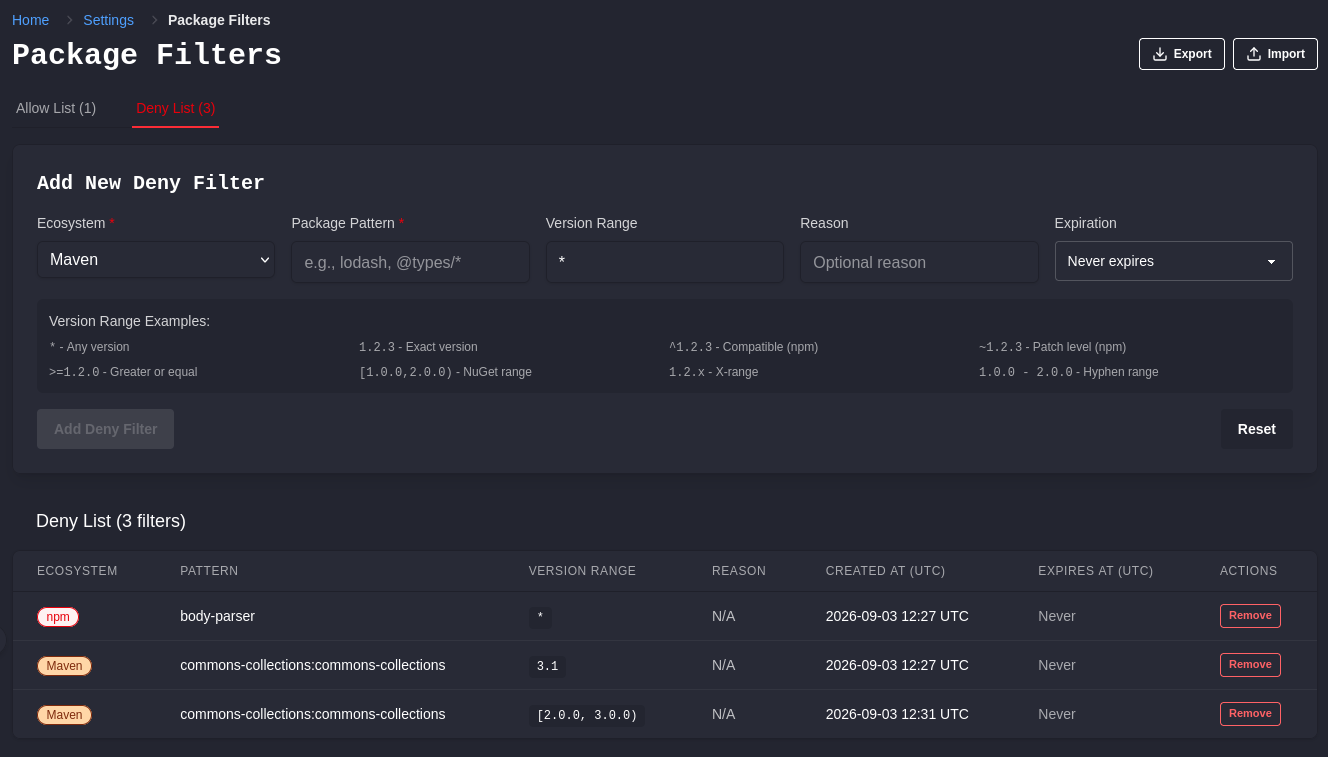The height and width of the screenshot is (757, 1328).
Task: Click the created date 2026-09-03 12:31 UTC
Action: (897, 714)
